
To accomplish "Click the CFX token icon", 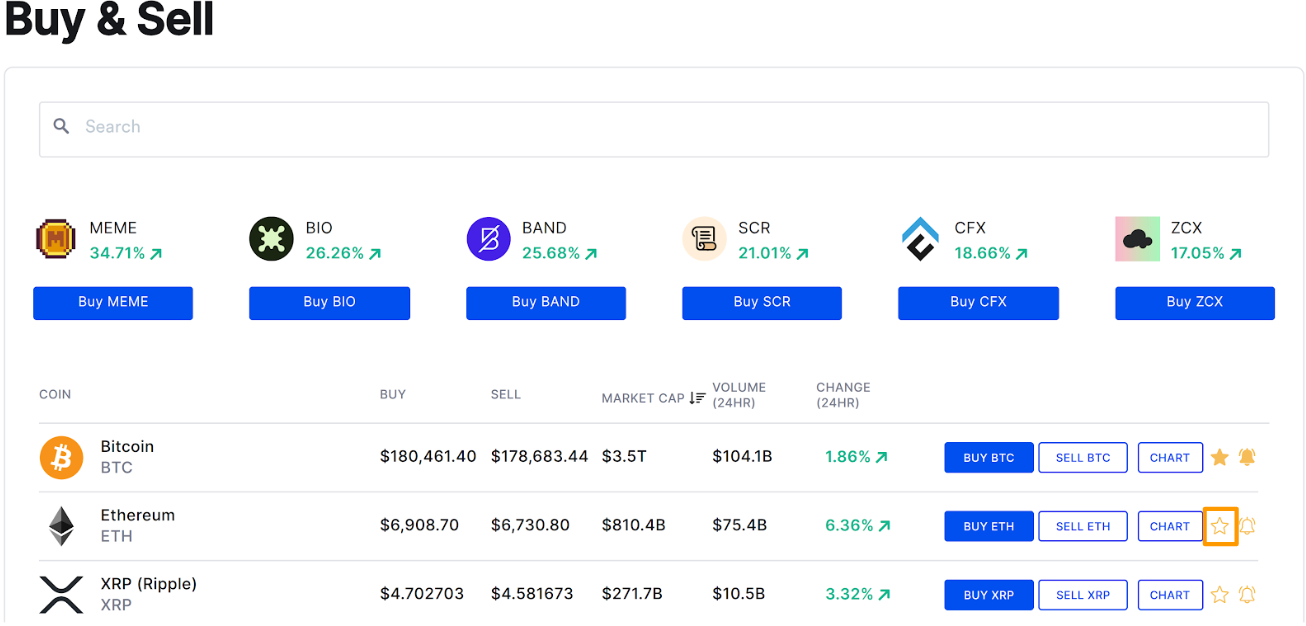I will click(920, 238).
